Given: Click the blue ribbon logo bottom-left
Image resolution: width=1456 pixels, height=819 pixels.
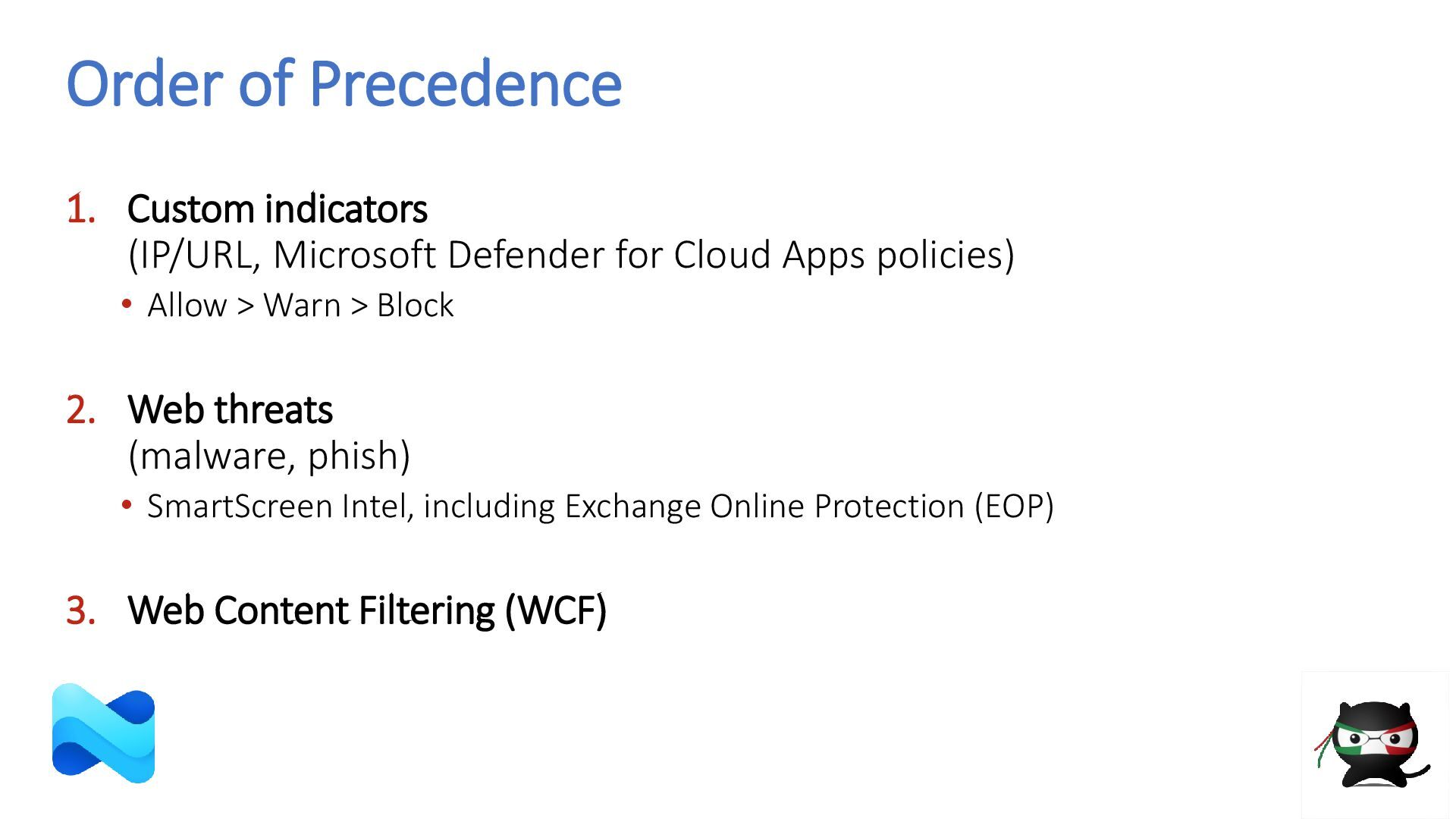Looking at the screenshot, I should pyautogui.click(x=103, y=733).
